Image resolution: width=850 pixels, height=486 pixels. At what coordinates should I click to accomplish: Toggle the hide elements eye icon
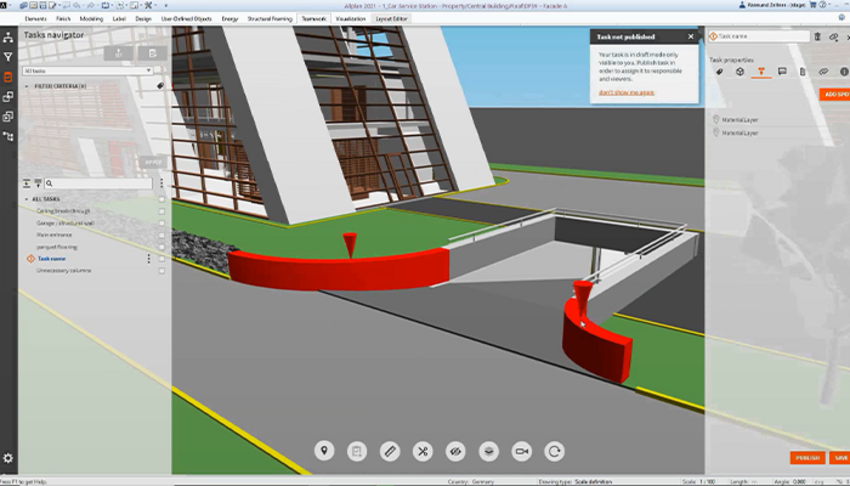(x=455, y=452)
